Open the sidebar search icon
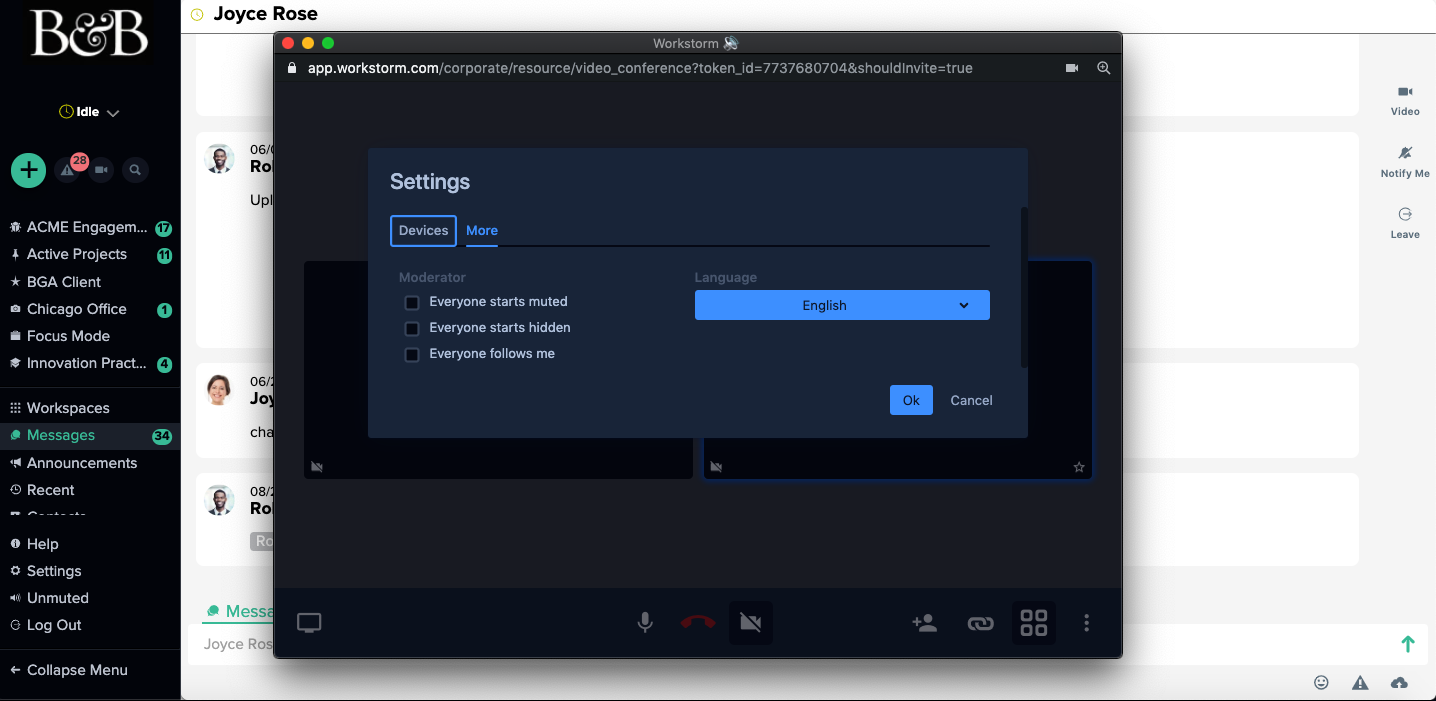Screen dimensions: 1436x701 [135, 170]
